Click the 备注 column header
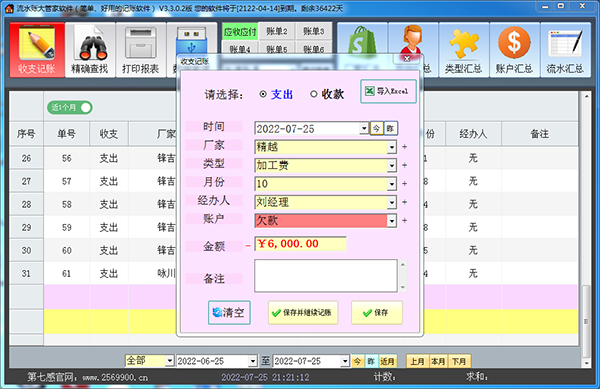The height and width of the screenshot is (389, 600). 540,134
